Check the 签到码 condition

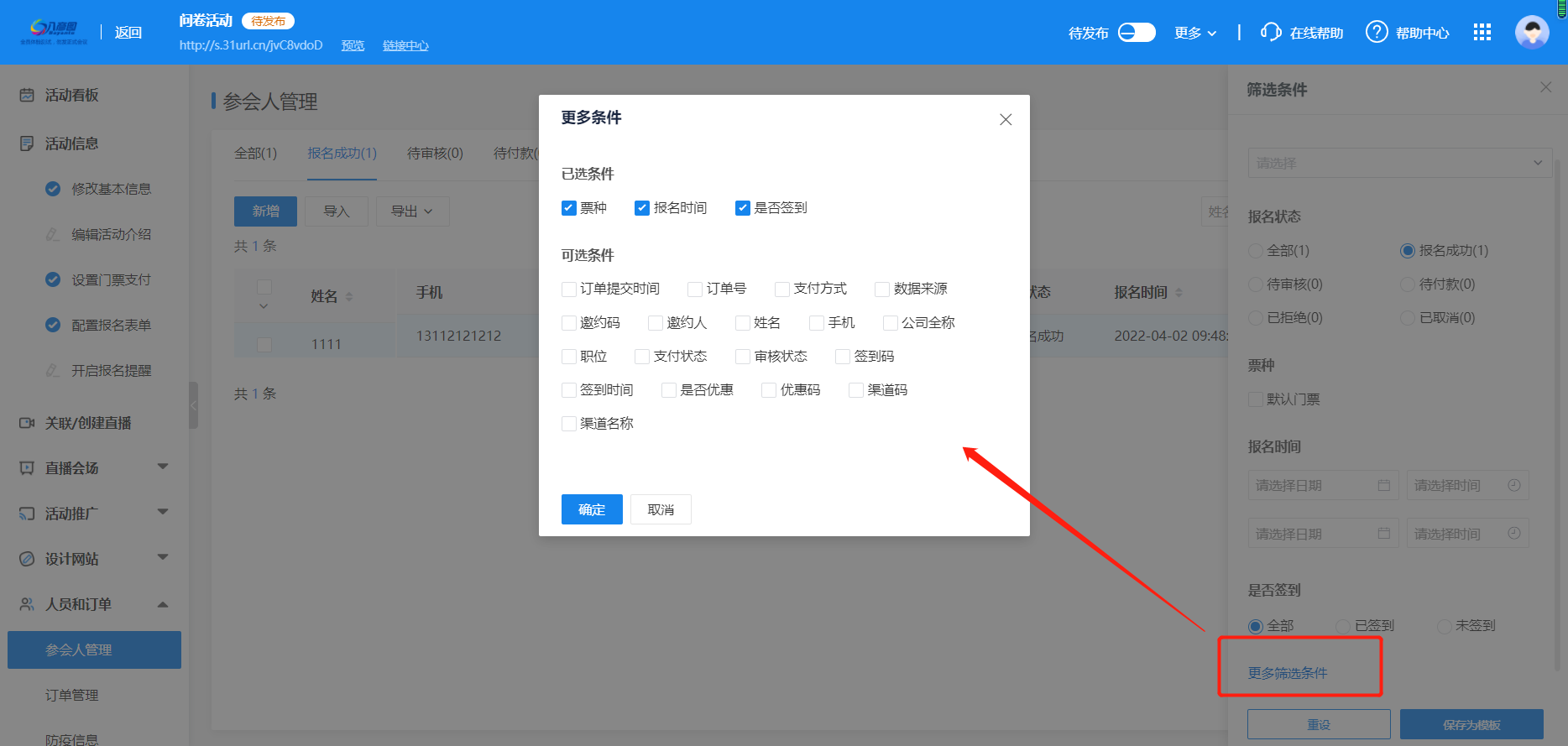843,357
